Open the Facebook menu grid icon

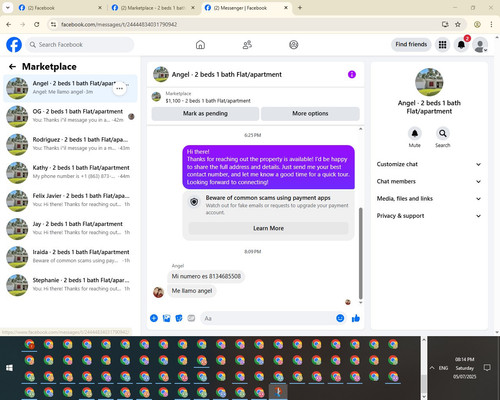coord(442,45)
